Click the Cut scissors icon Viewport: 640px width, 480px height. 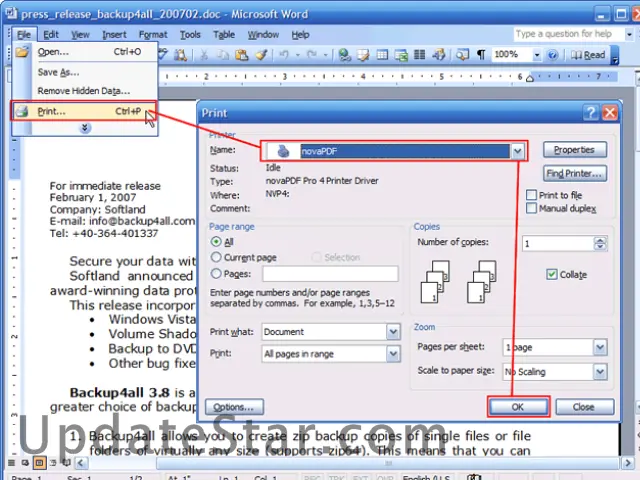tap(204, 55)
